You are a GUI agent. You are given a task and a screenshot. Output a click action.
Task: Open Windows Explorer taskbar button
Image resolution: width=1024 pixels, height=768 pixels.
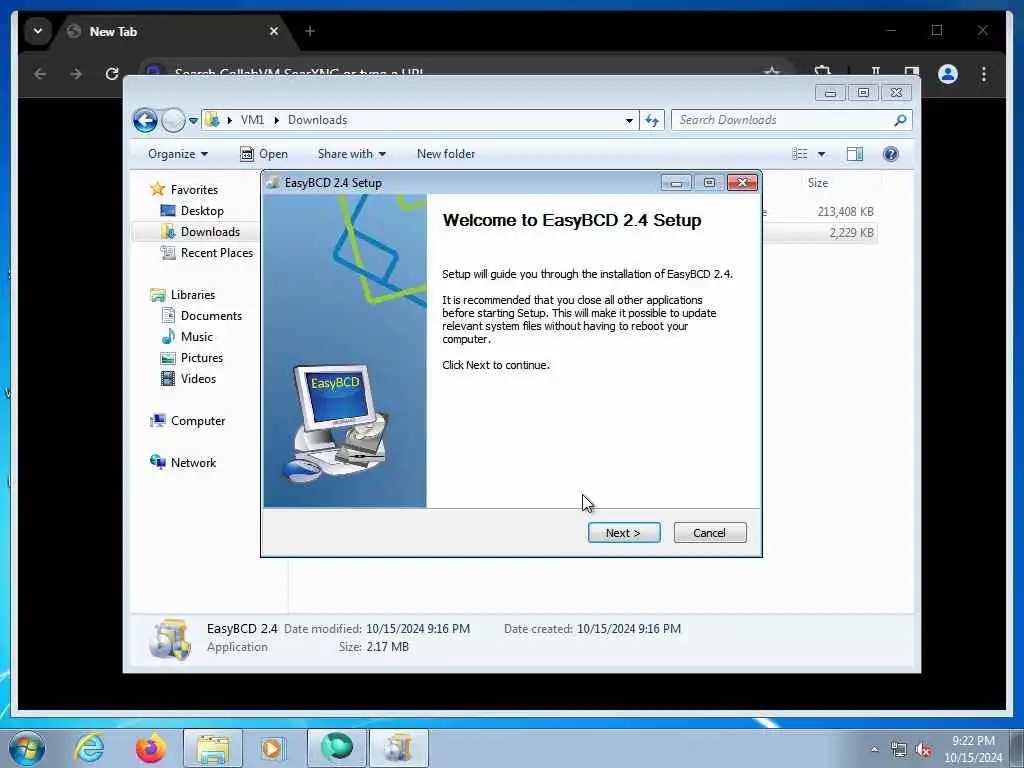point(212,748)
